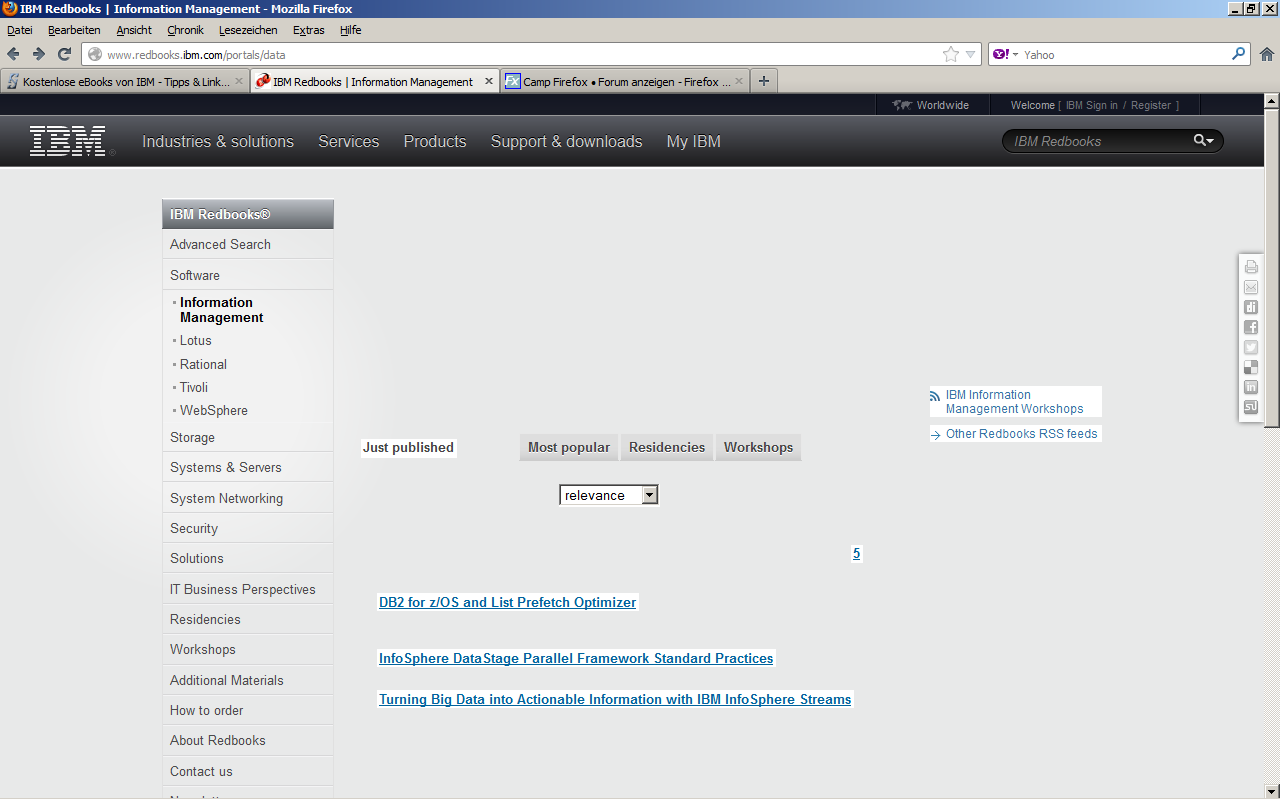Open the Hilfe menu
1280x800 pixels.
pos(350,30)
